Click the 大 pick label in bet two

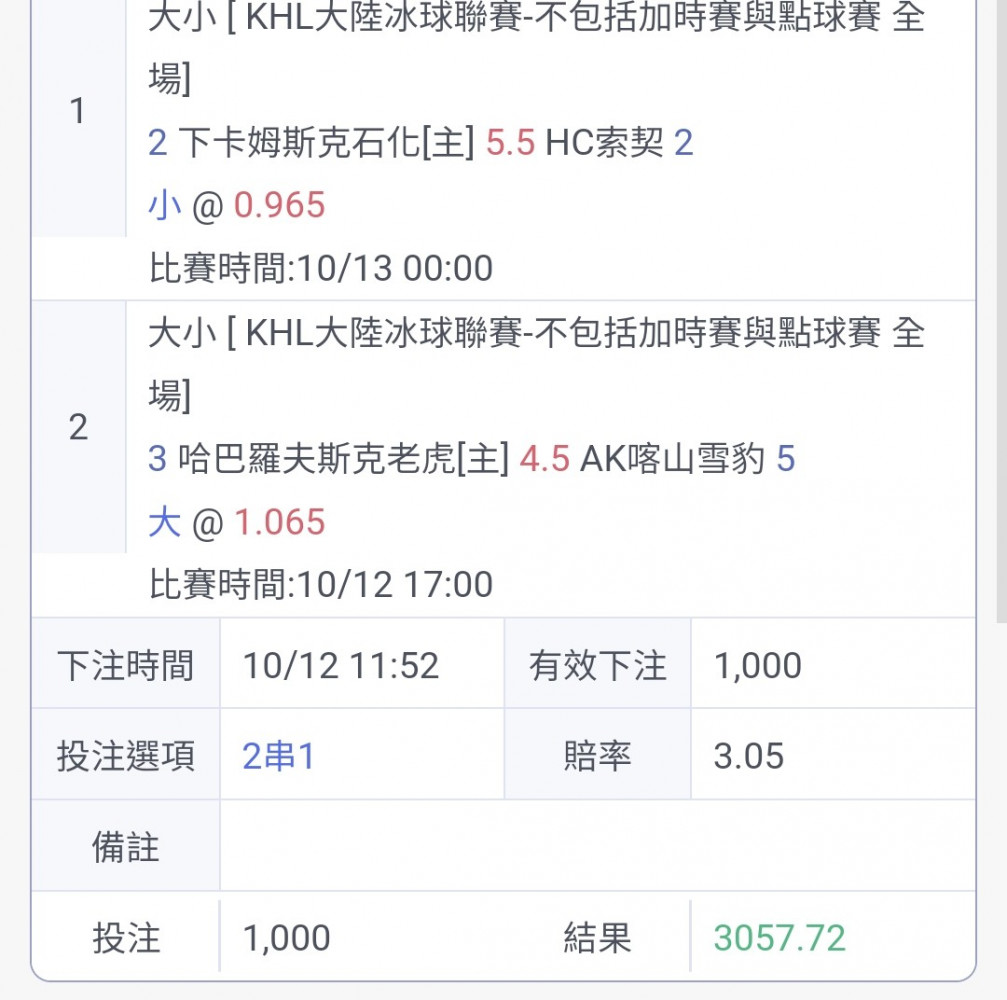[164, 522]
